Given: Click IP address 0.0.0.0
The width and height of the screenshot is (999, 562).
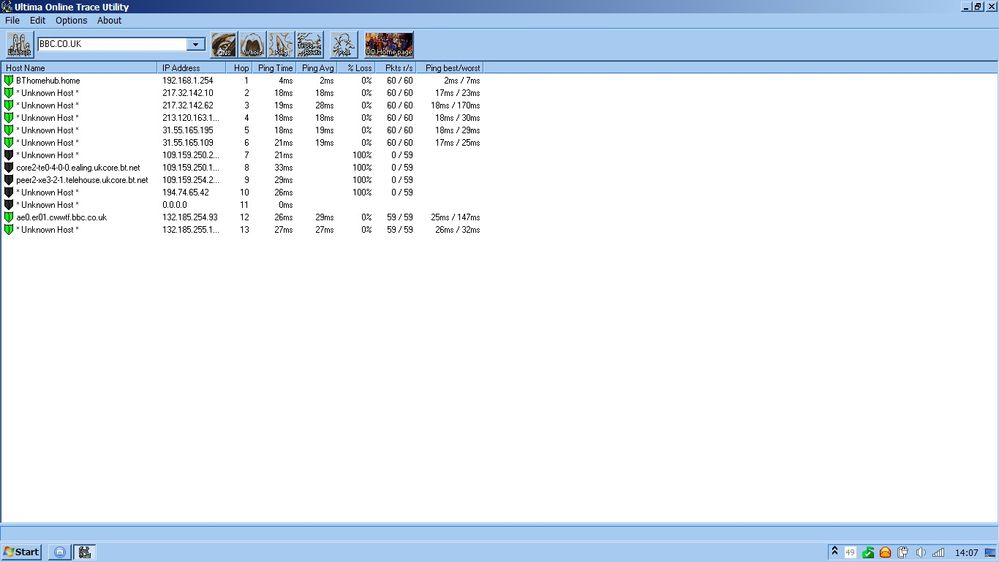Looking at the screenshot, I should (175, 205).
